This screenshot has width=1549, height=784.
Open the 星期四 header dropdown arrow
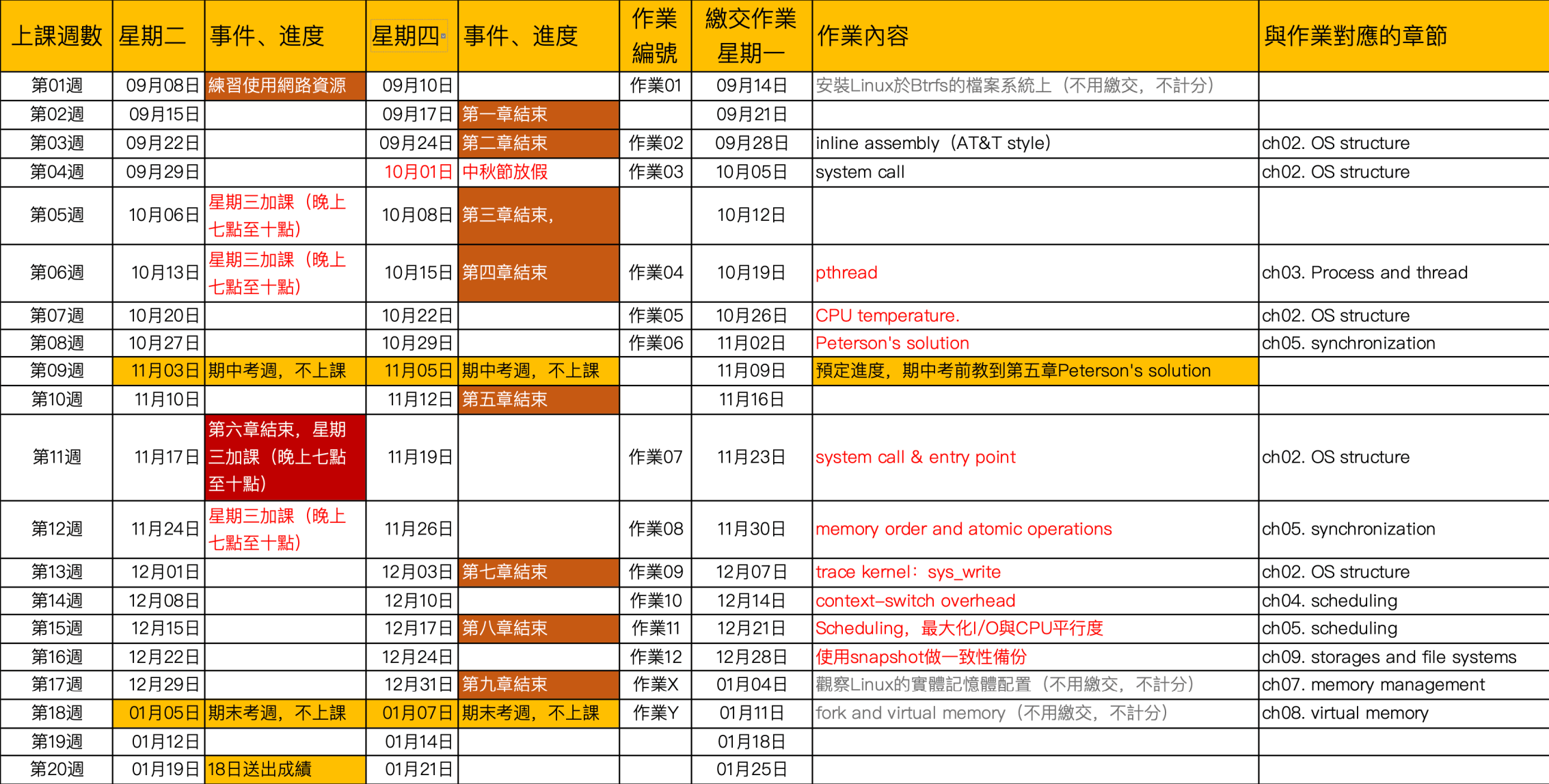[444, 36]
